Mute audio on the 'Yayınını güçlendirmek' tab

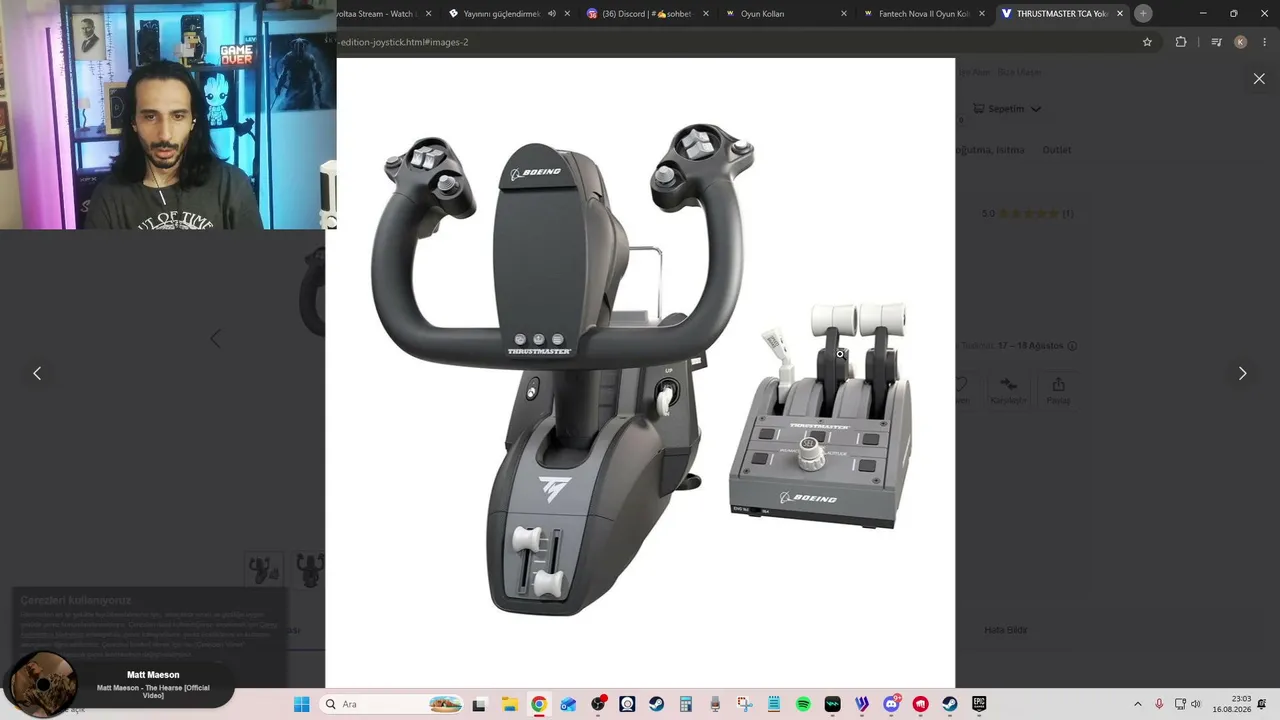(x=552, y=14)
